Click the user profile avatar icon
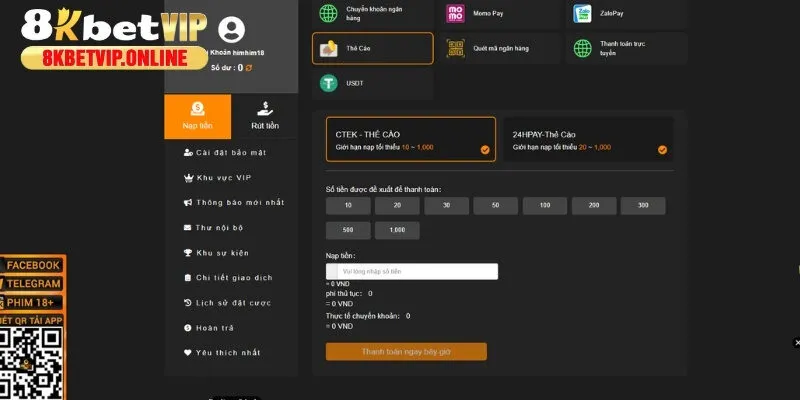Screen dimensions: 800x400 coord(230,28)
